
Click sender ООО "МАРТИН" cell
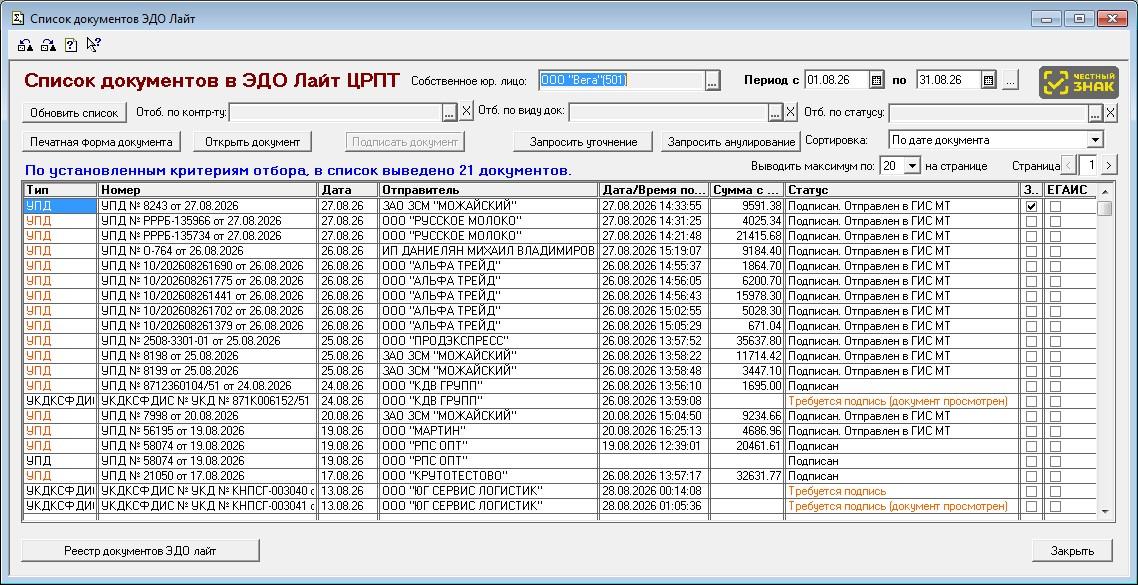coord(488,431)
